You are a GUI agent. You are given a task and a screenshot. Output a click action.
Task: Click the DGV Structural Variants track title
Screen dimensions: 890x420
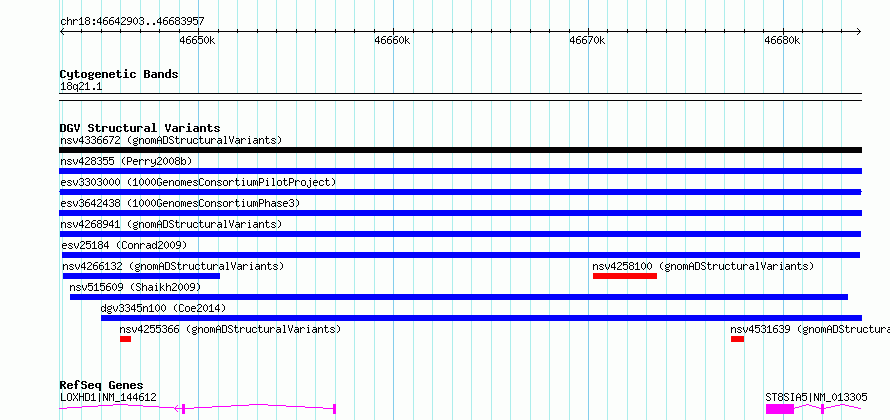click(x=140, y=128)
